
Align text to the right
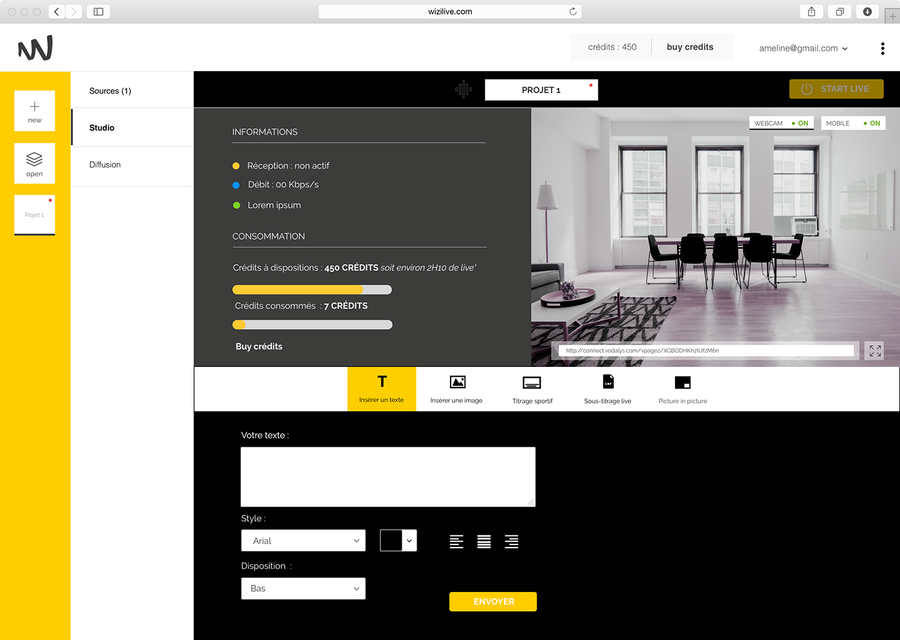511,542
